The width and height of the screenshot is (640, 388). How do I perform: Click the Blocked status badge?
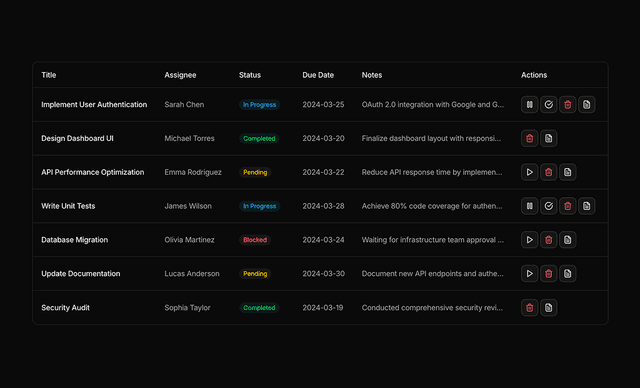point(255,240)
